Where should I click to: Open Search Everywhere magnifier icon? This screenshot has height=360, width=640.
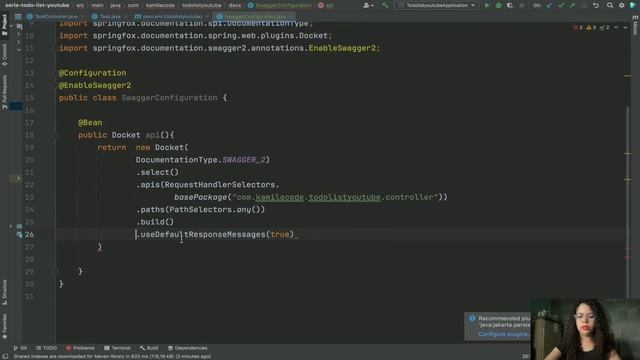pyautogui.click(x=609, y=5)
